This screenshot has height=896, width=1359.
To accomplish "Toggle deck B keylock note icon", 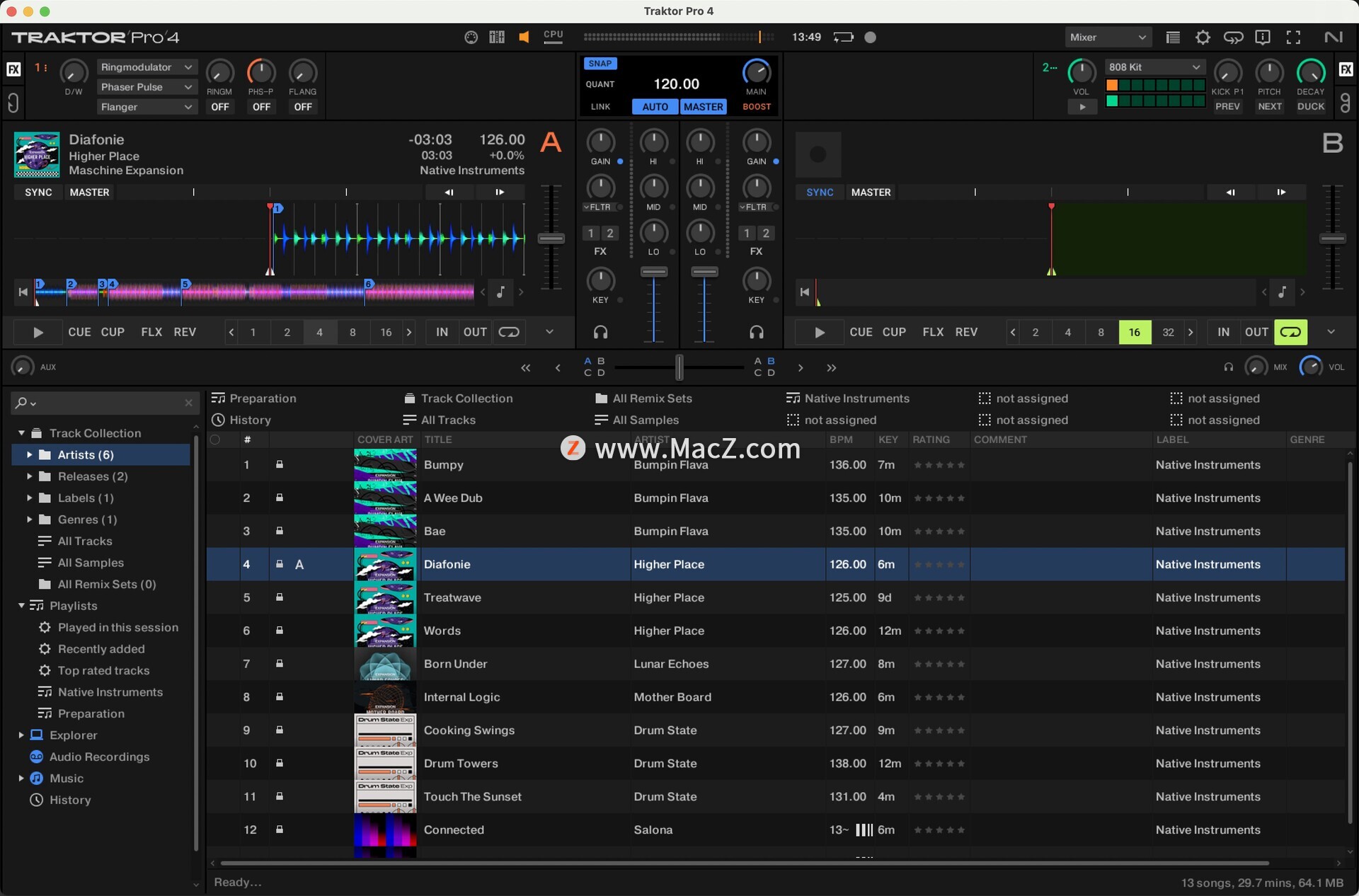I will tap(1283, 292).
